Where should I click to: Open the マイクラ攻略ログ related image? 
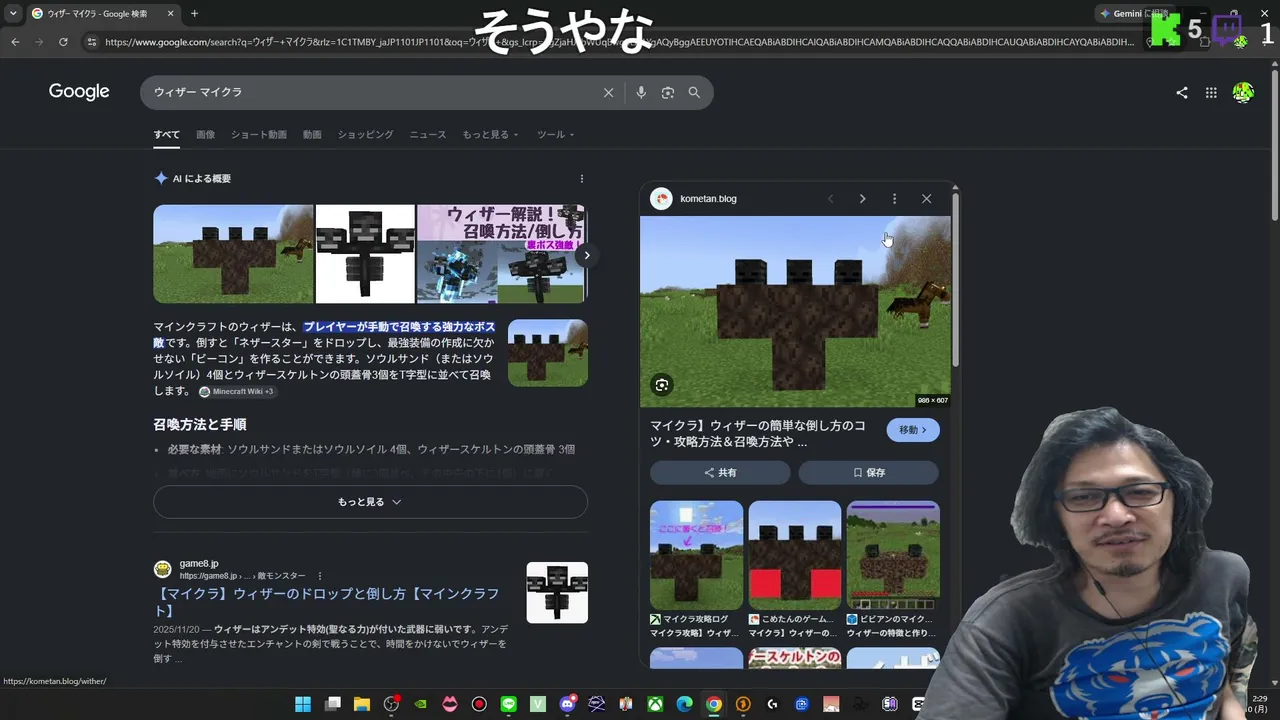tap(696, 555)
